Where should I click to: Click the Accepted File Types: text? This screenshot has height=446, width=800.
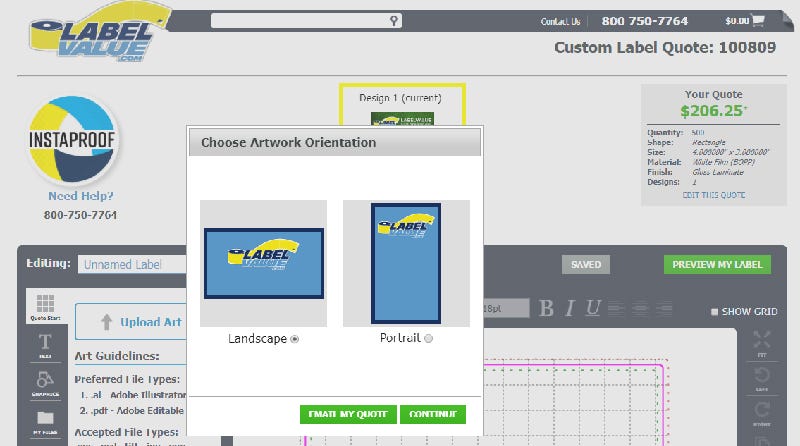pos(127,432)
